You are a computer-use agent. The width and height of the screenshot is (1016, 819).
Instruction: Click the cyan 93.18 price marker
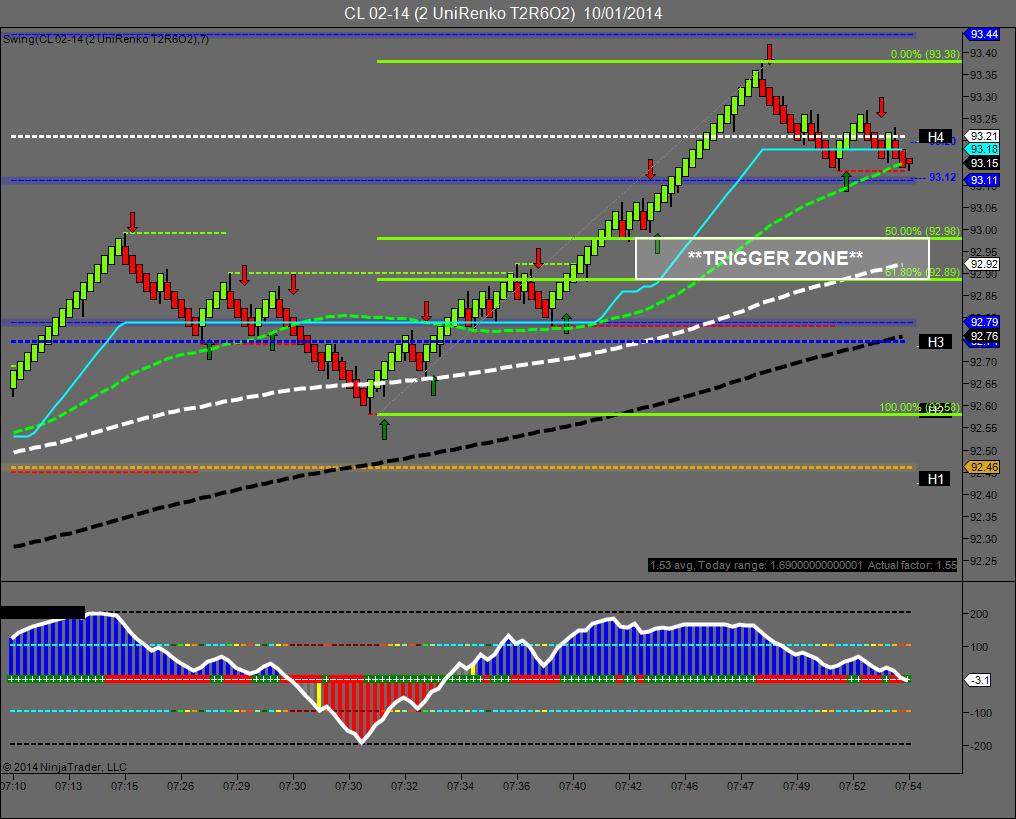click(x=983, y=150)
